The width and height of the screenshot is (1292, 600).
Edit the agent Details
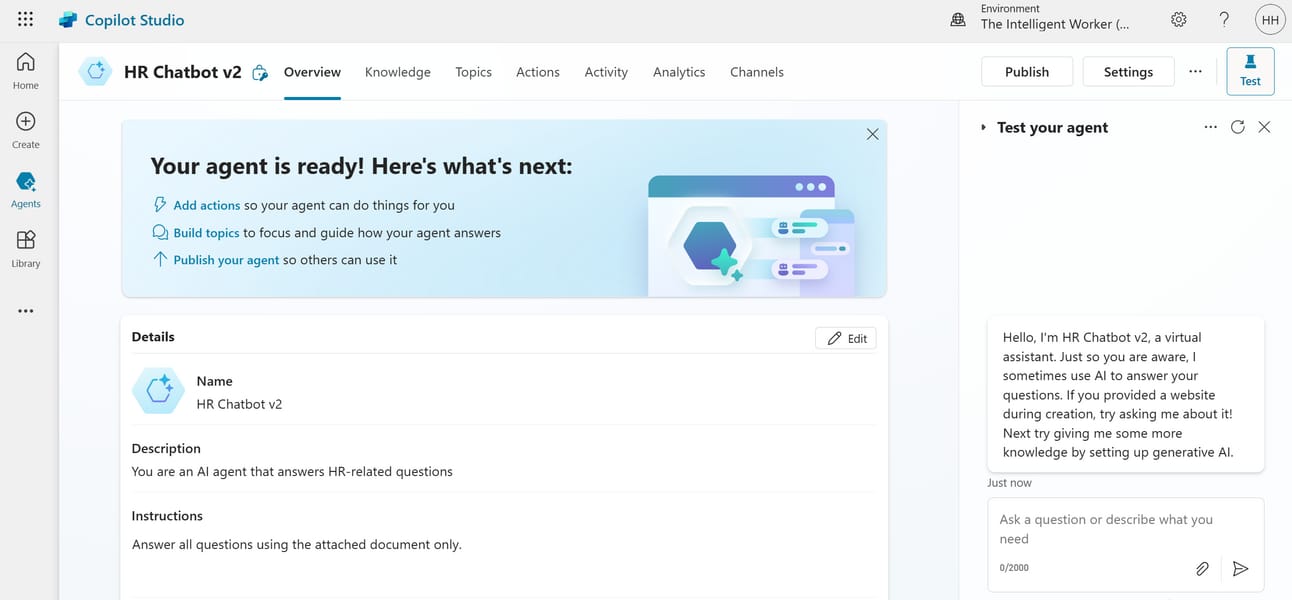pos(846,338)
